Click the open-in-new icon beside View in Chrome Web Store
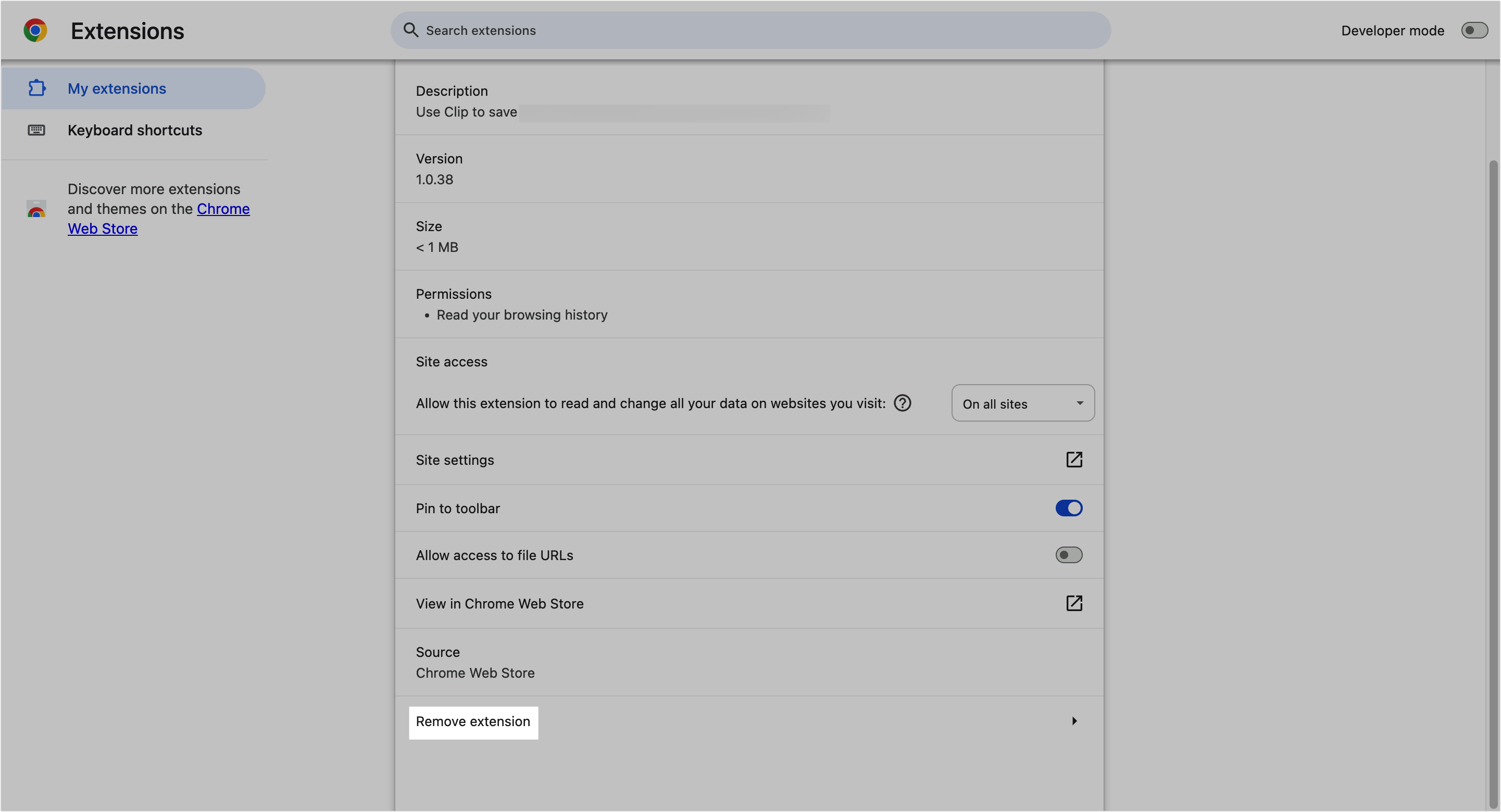1501x812 pixels. (1074, 603)
